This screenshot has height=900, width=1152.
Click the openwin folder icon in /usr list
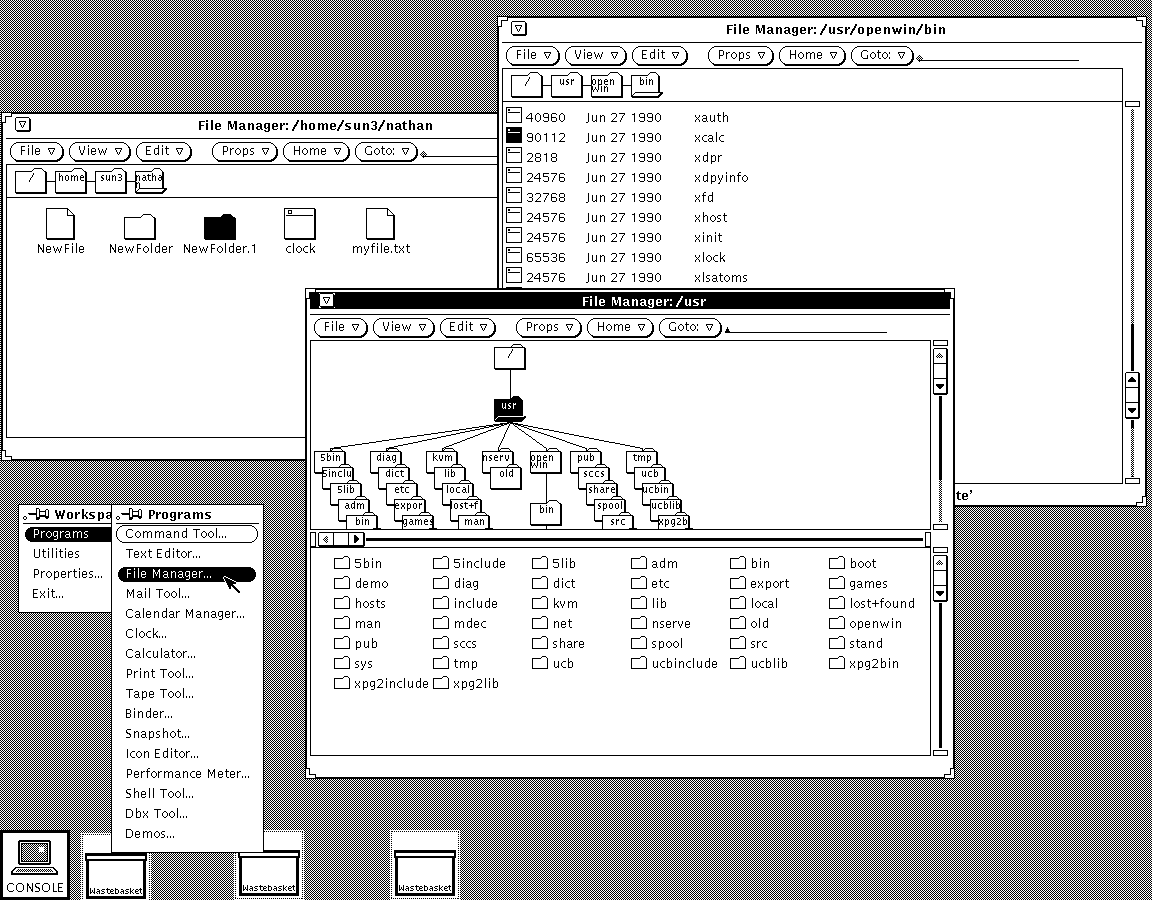[x=837, y=623]
